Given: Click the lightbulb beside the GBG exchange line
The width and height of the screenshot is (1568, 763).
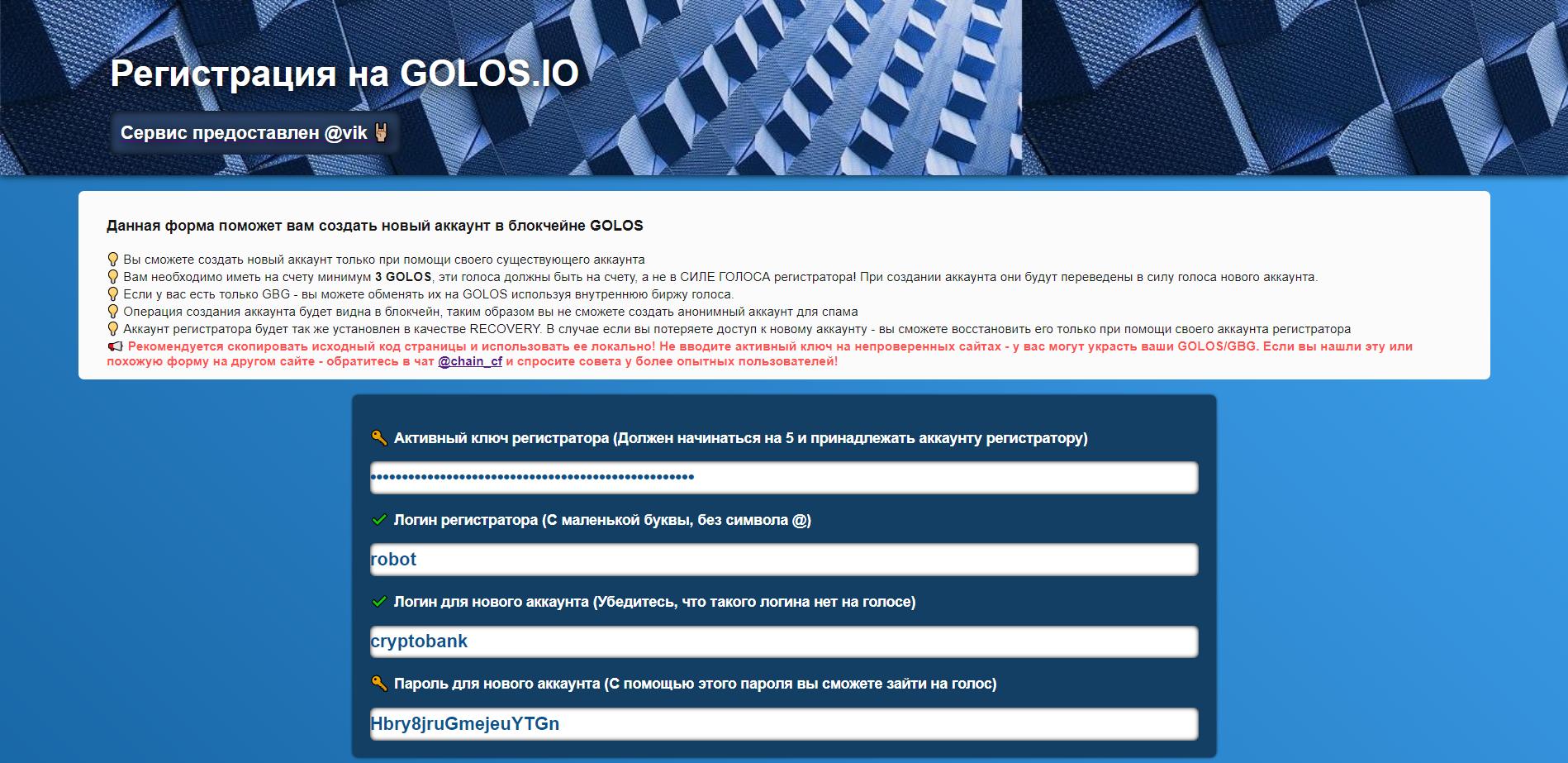Looking at the screenshot, I should [x=113, y=294].
